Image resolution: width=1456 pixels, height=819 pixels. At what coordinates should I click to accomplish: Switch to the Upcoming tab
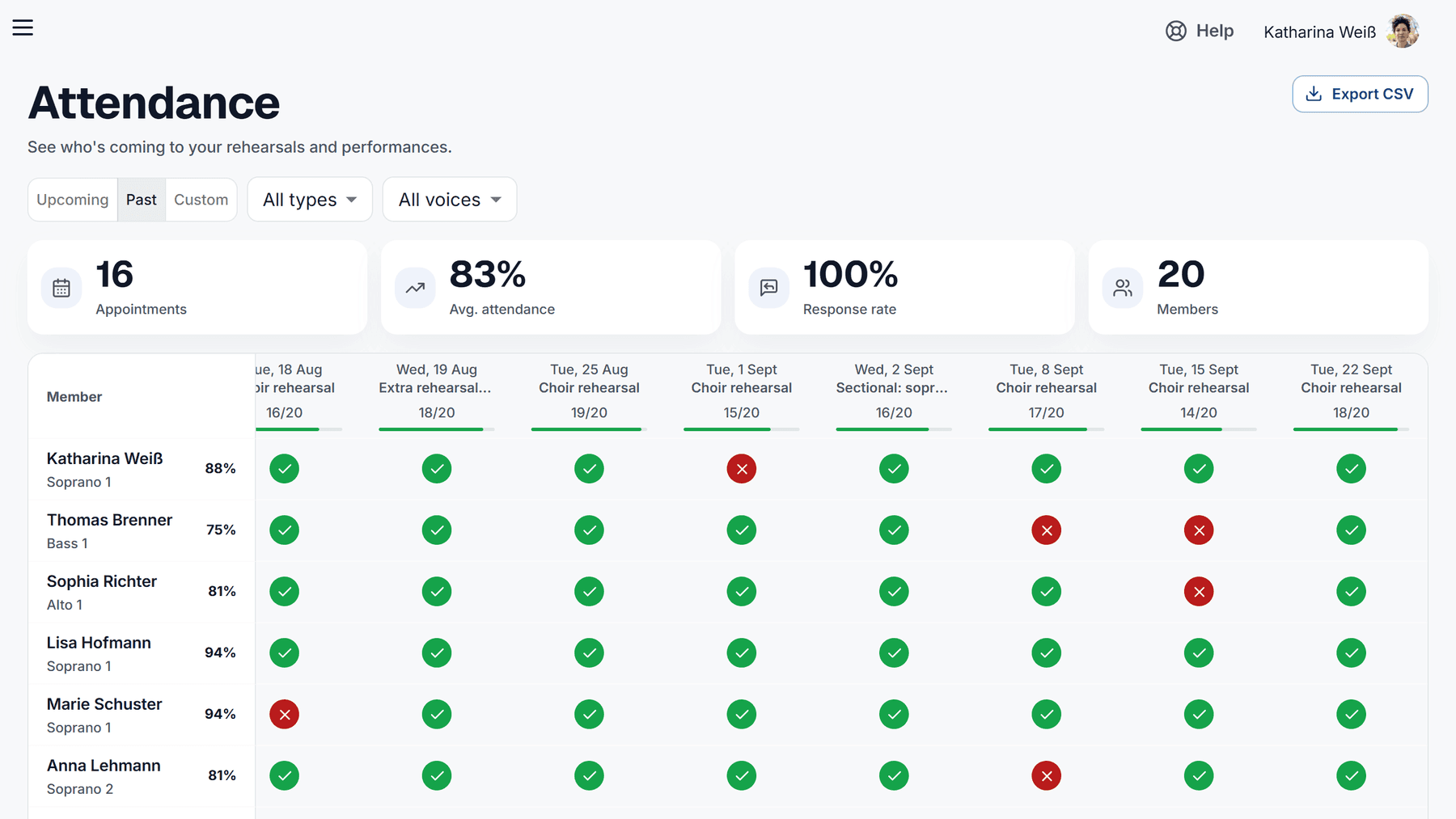click(73, 200)
